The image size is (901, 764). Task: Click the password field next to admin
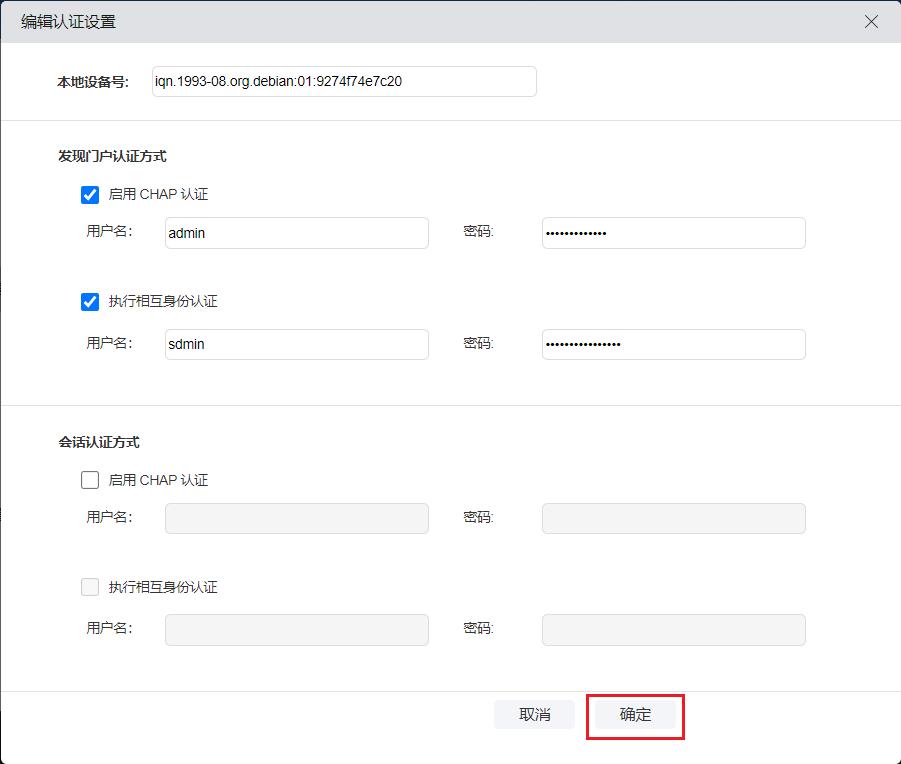coord(673,233)
